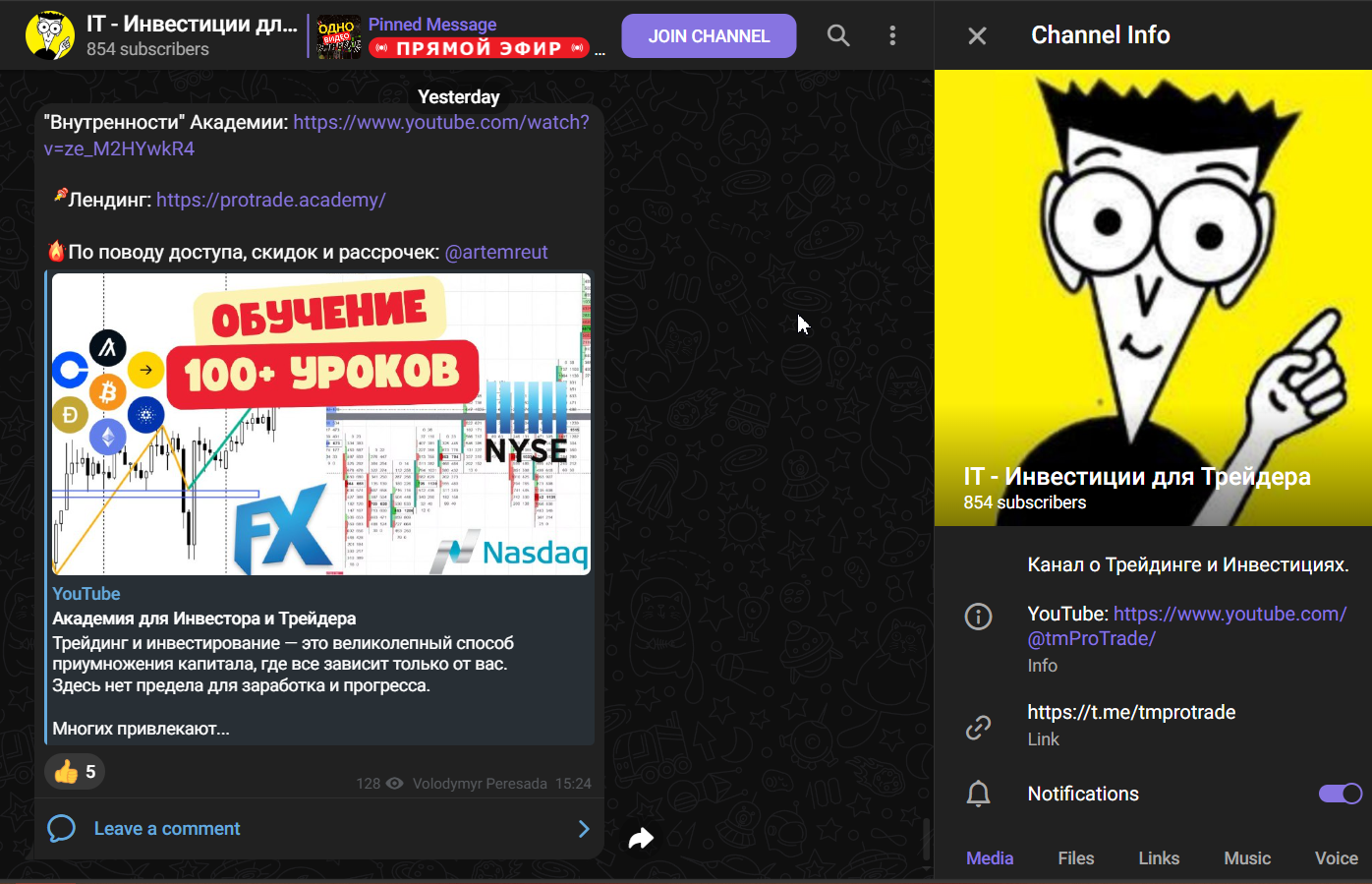The width and height of the screenshot is (1372, 884).
Task: Open the @artemreut mention
Action: coord(496,252)
